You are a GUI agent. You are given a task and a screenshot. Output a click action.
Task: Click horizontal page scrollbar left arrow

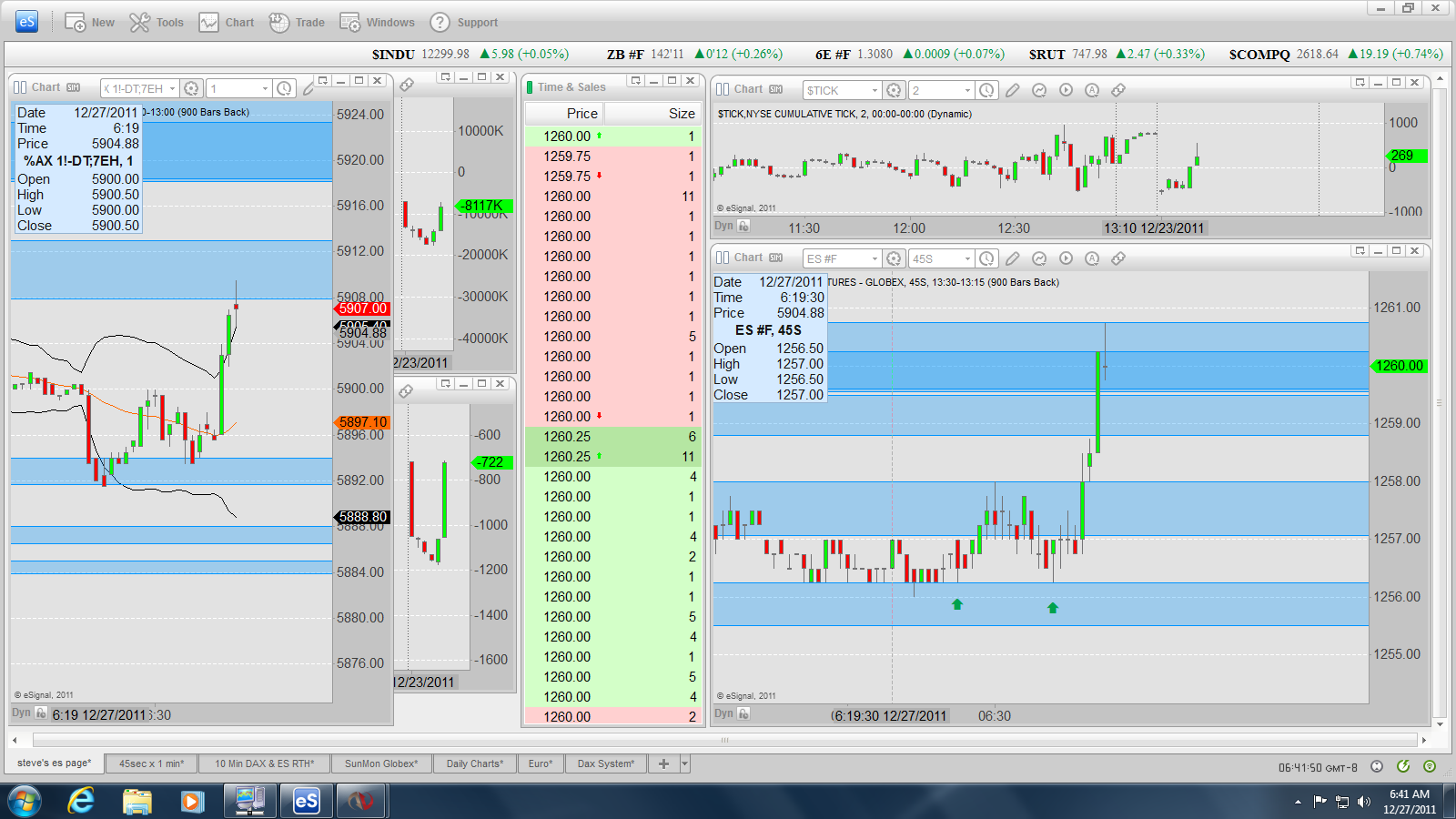15,740
